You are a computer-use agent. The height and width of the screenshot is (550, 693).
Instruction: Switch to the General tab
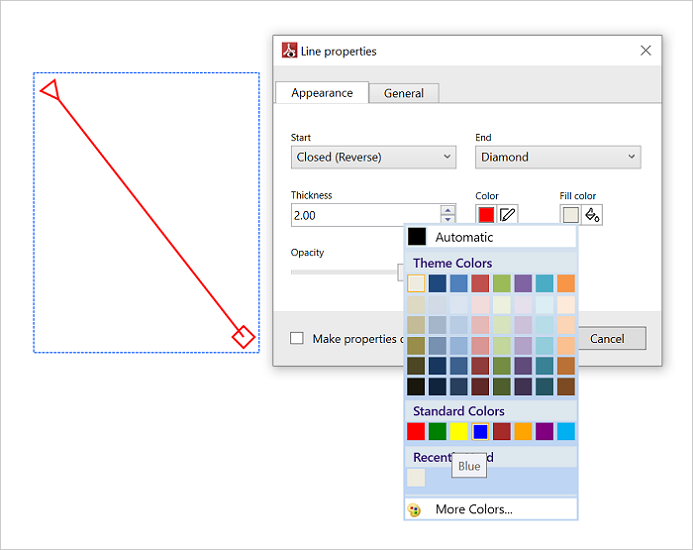404,93
